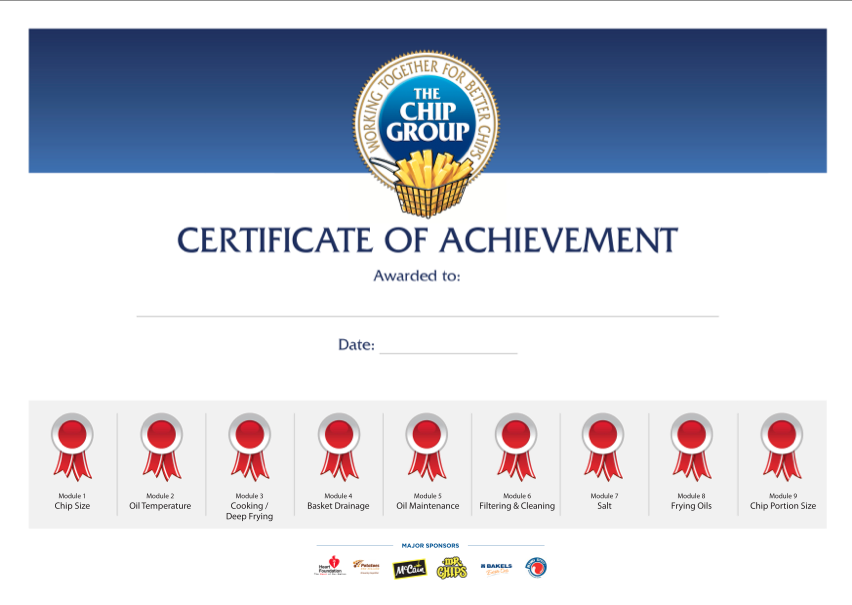
Task: Click the Mr. Chips sponsor logo
Action: [452, 568]
